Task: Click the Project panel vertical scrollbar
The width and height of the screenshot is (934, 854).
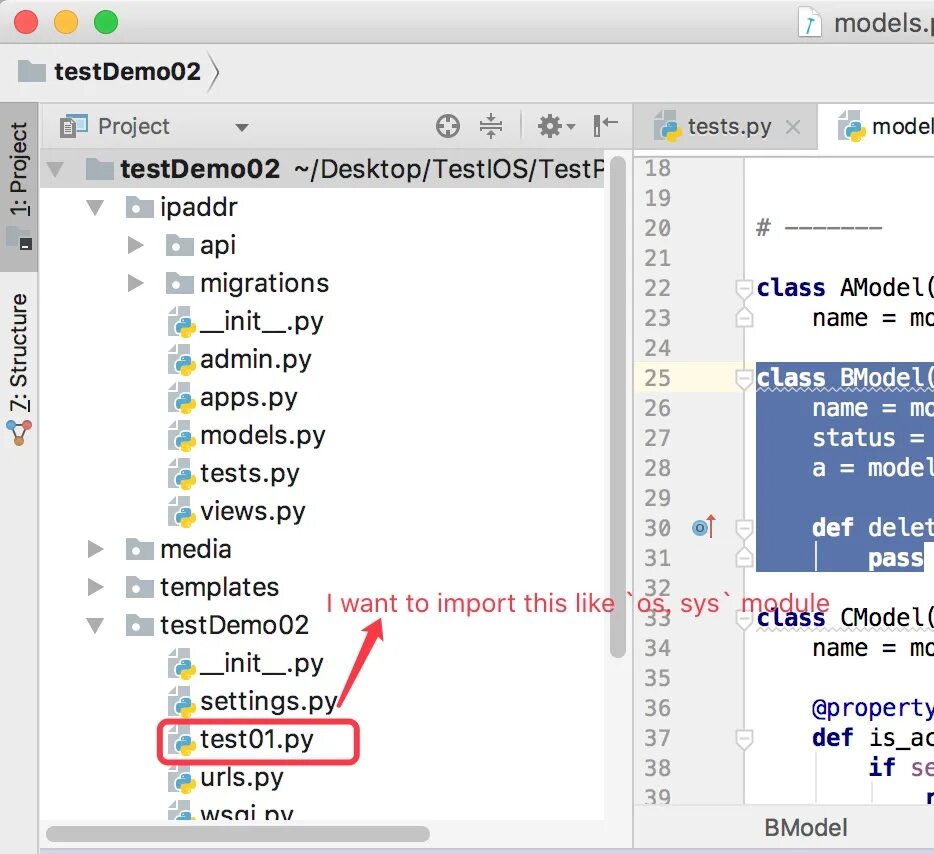Action: point(618,407)
